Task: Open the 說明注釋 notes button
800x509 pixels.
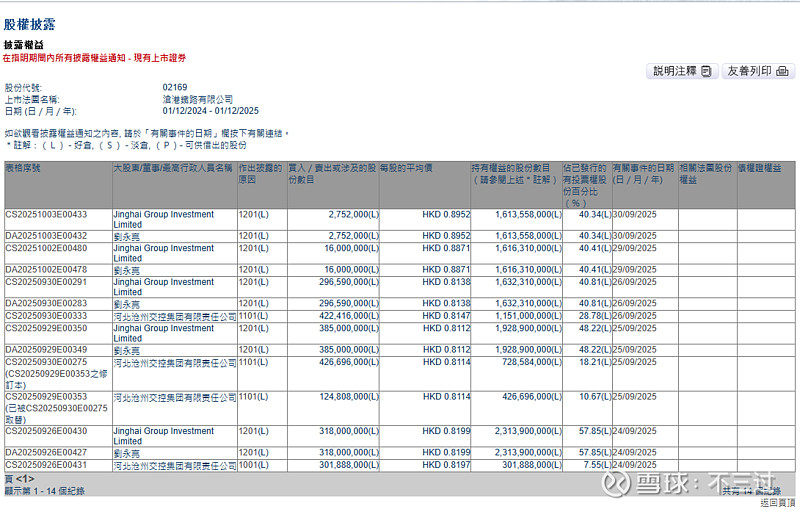Action: (682, 71)
